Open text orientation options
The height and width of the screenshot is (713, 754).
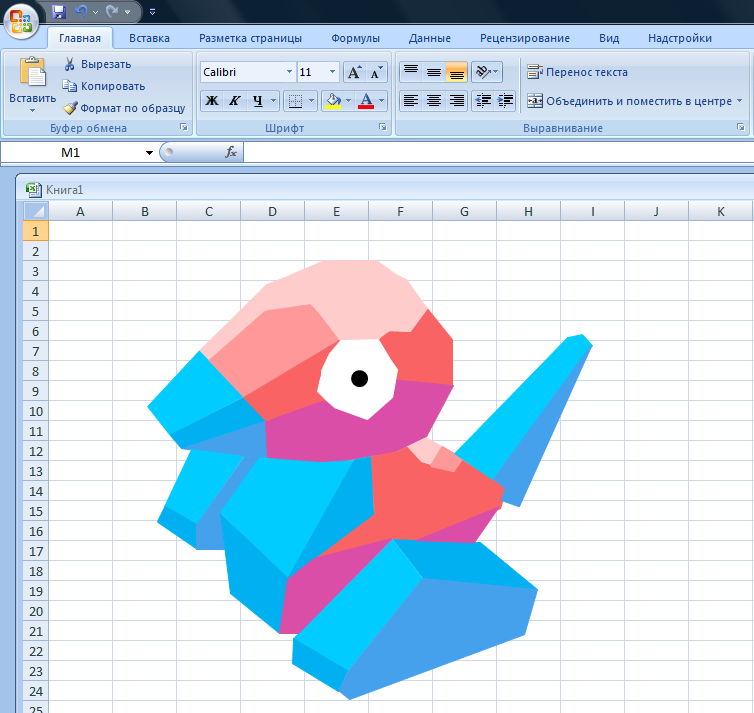tap(487, 72)
